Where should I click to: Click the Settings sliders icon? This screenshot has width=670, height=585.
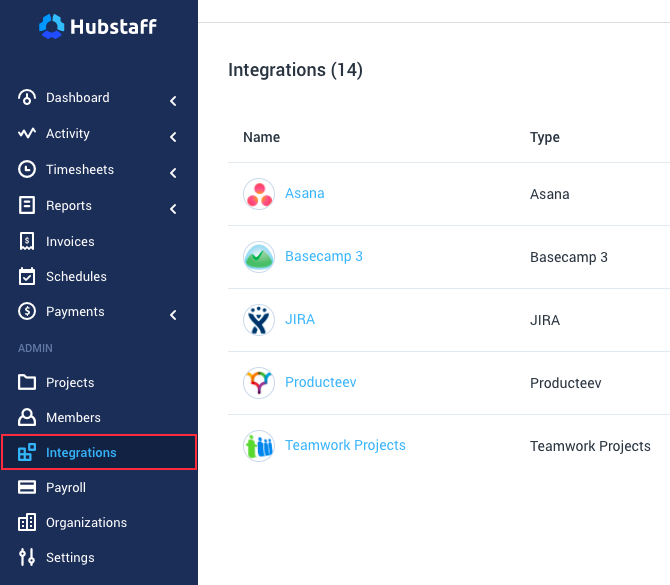[27, 557]
